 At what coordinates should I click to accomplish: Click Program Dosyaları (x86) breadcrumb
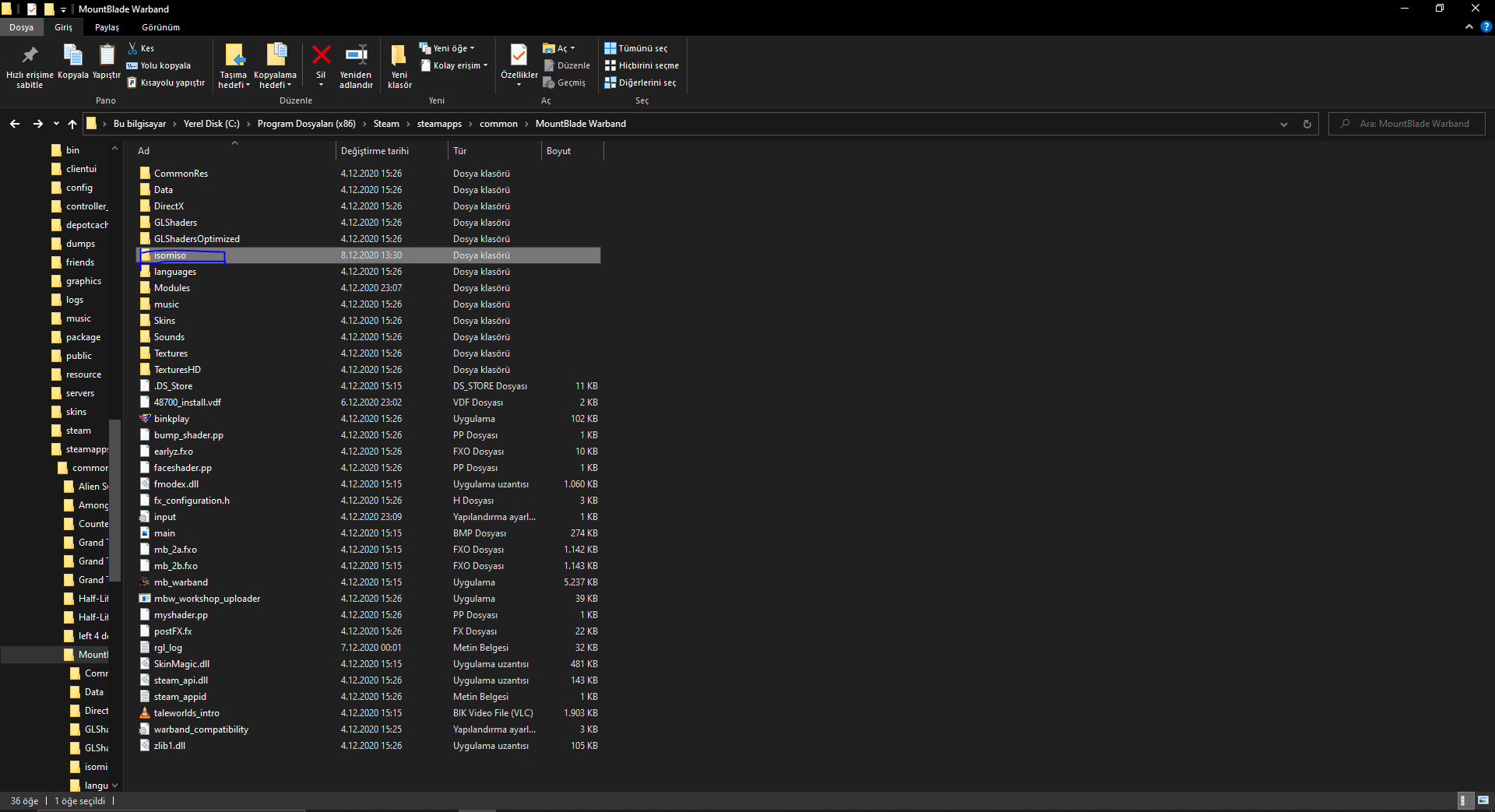307,124
